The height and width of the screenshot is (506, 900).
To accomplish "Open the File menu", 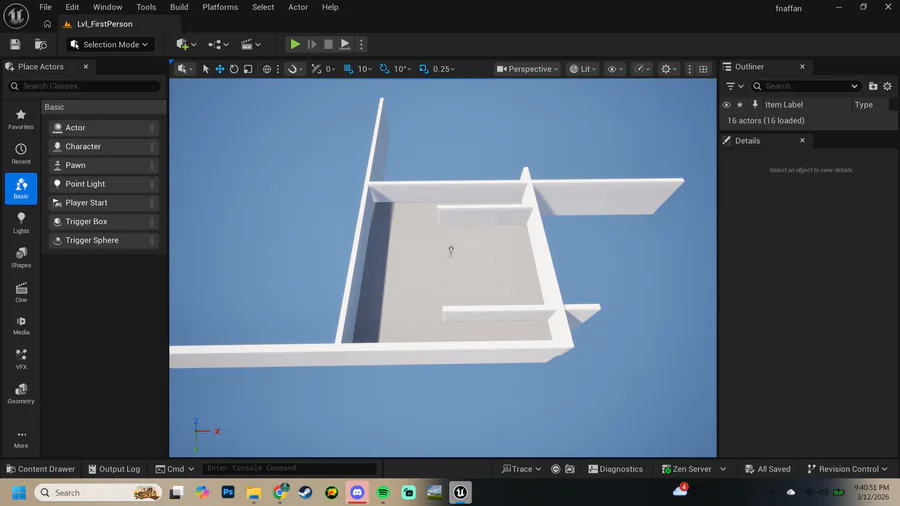I will click(x=45, y=7).
